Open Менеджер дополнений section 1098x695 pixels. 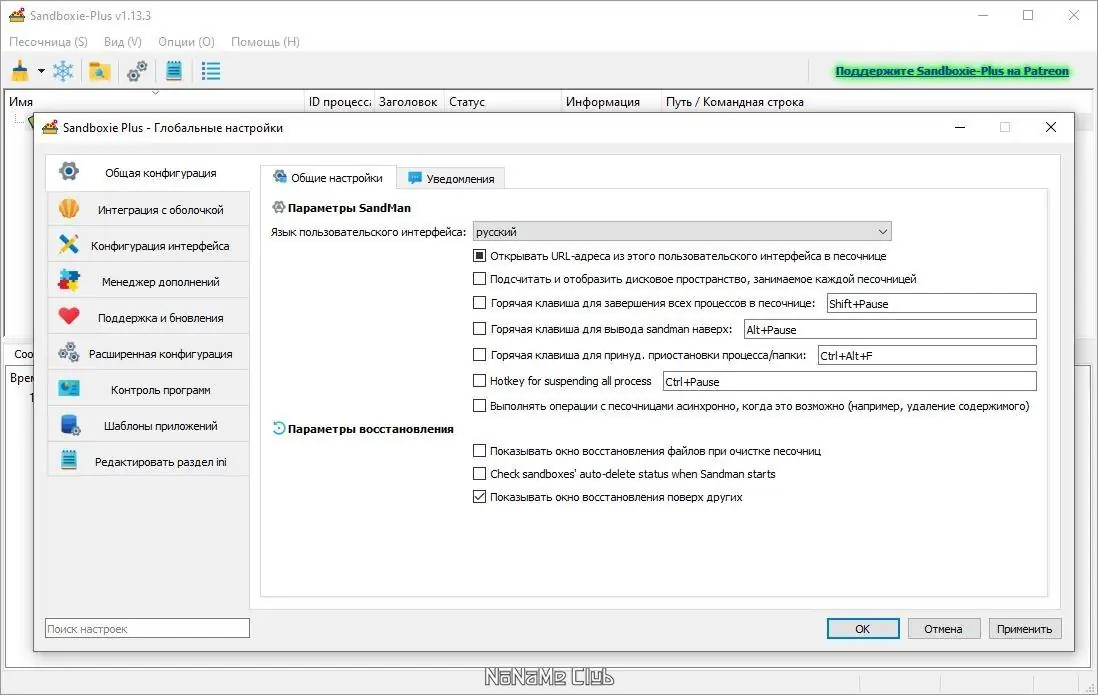tap(148, 281)
